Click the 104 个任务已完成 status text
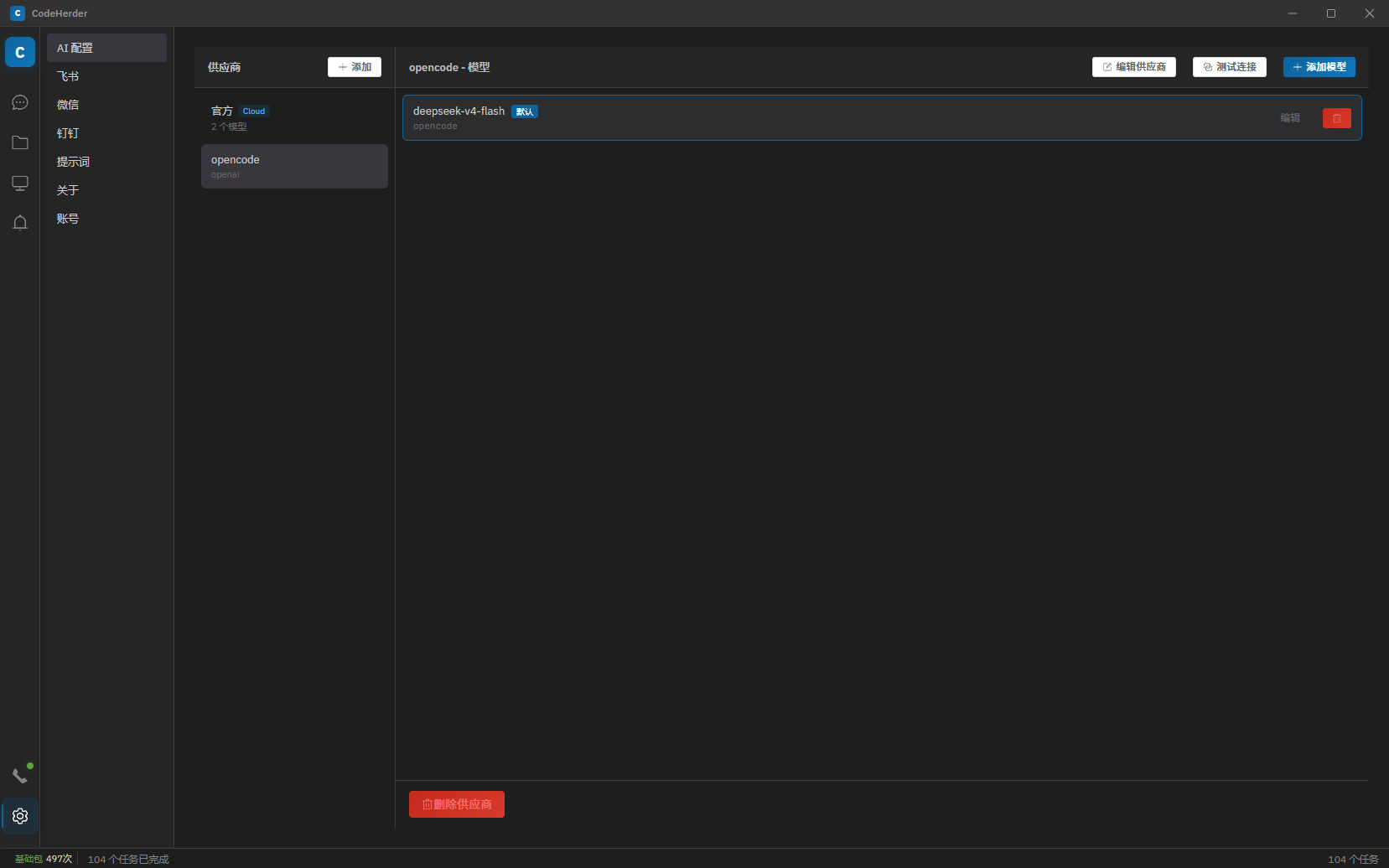The image size is (1389, 868). pos(128,859)
